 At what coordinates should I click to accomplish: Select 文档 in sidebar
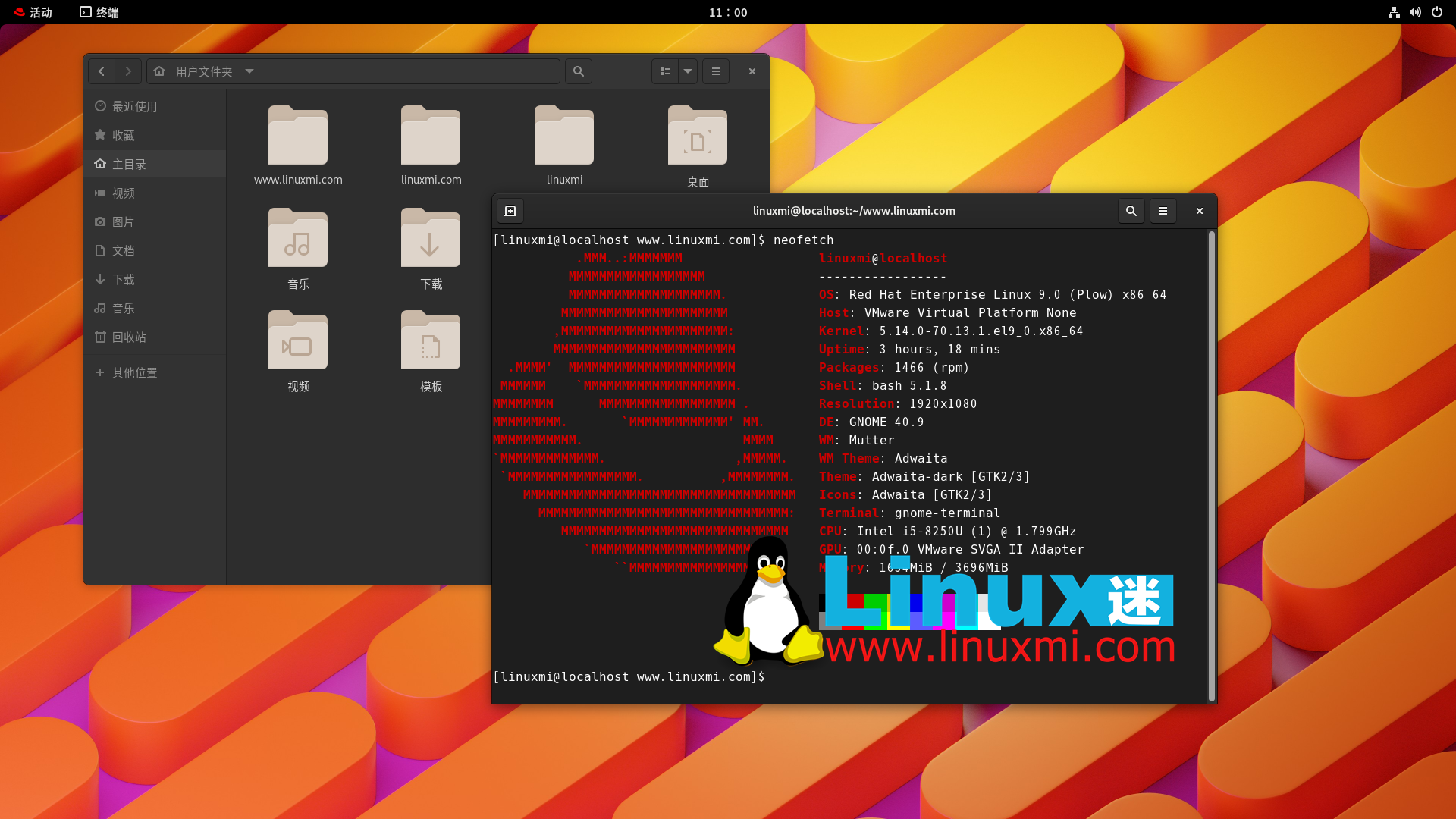(x=155, y=250)
